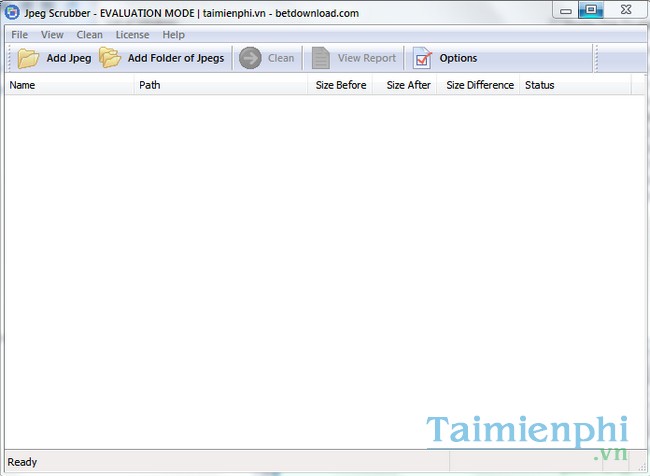The width and height of the screenshot is (650, 476).
Task: Click the Add Jpeg folder icon
Action: 27,58
